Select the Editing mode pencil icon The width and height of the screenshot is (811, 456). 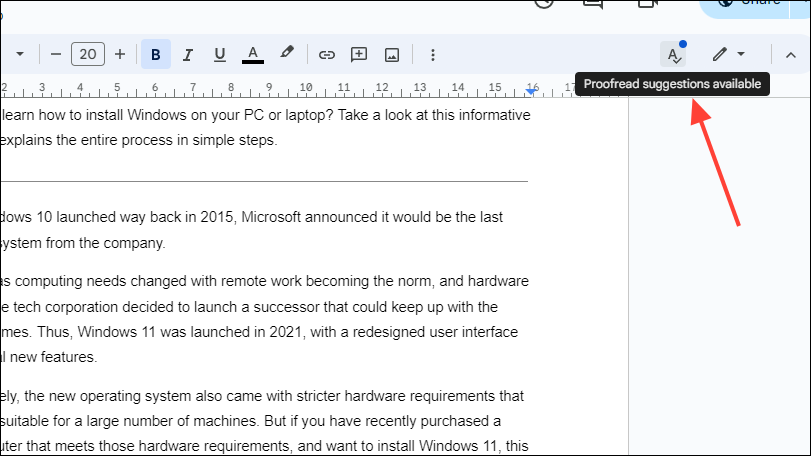(719, 54)
